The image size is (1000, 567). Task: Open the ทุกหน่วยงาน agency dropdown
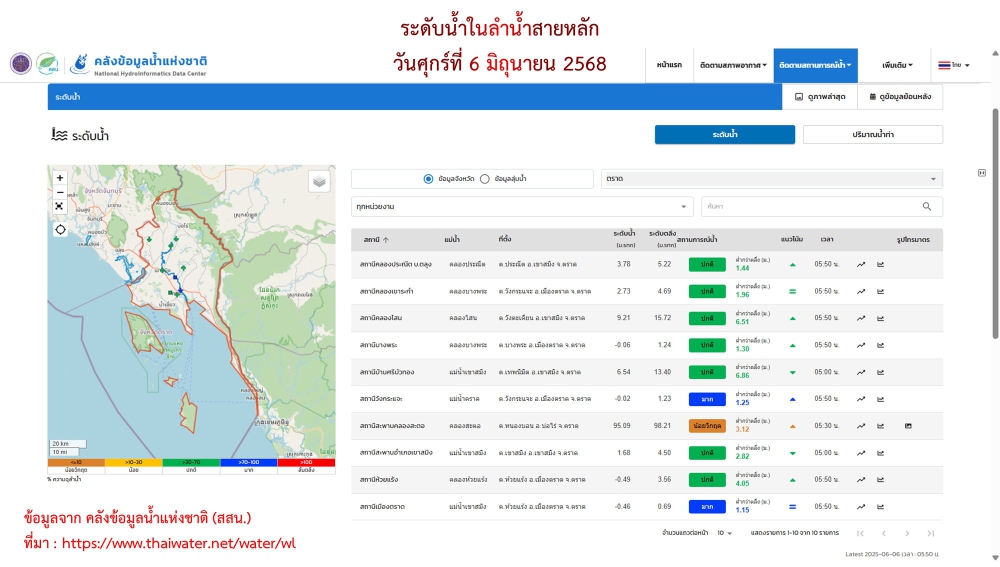pyautogui.click(x=522, y=206)
